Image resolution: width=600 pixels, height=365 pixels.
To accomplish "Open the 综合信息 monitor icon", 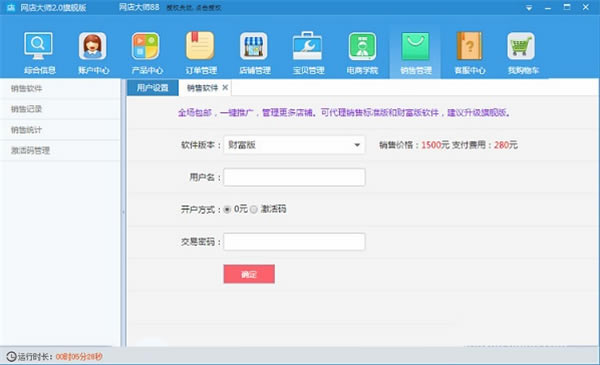I will [38, 46].
